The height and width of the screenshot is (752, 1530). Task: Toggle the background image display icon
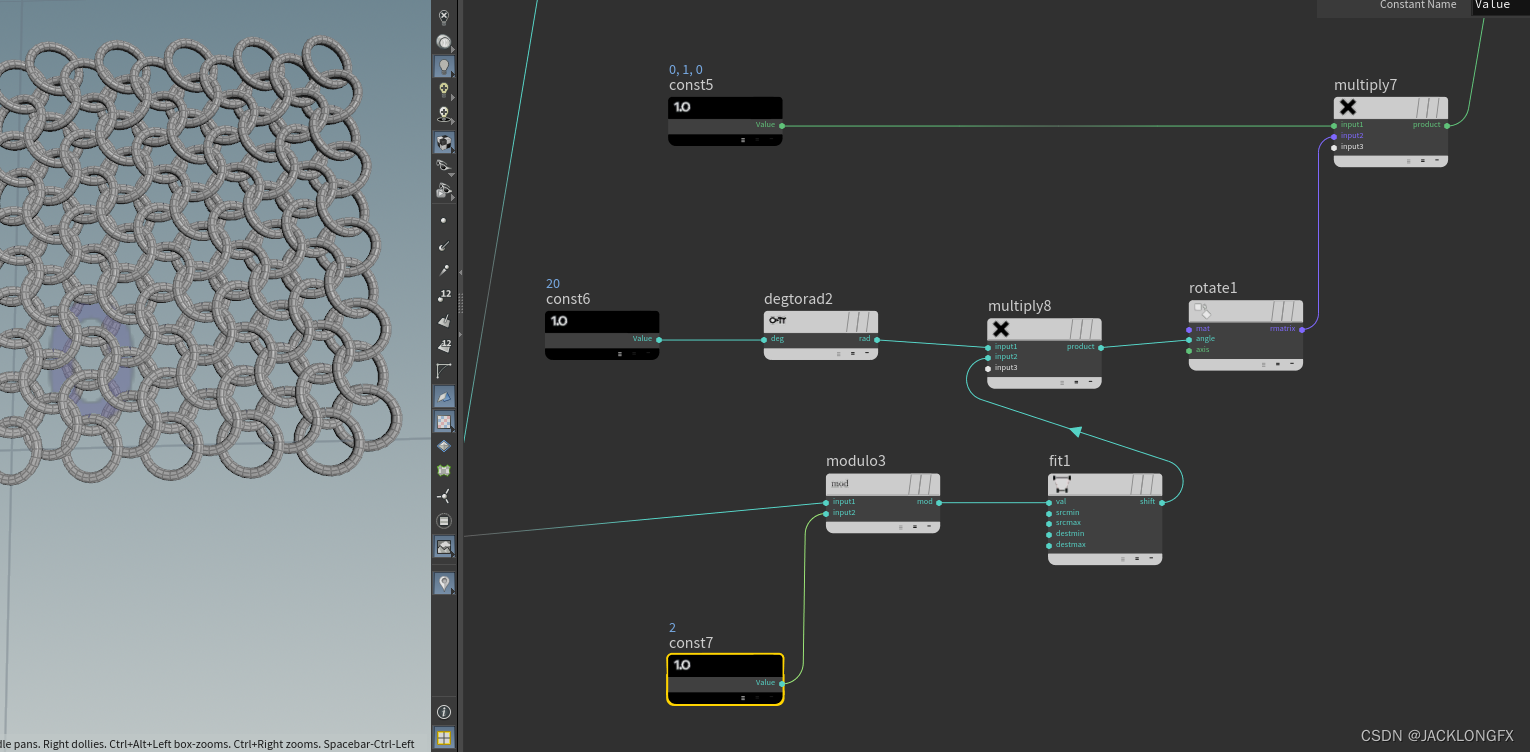click(444, 547)
